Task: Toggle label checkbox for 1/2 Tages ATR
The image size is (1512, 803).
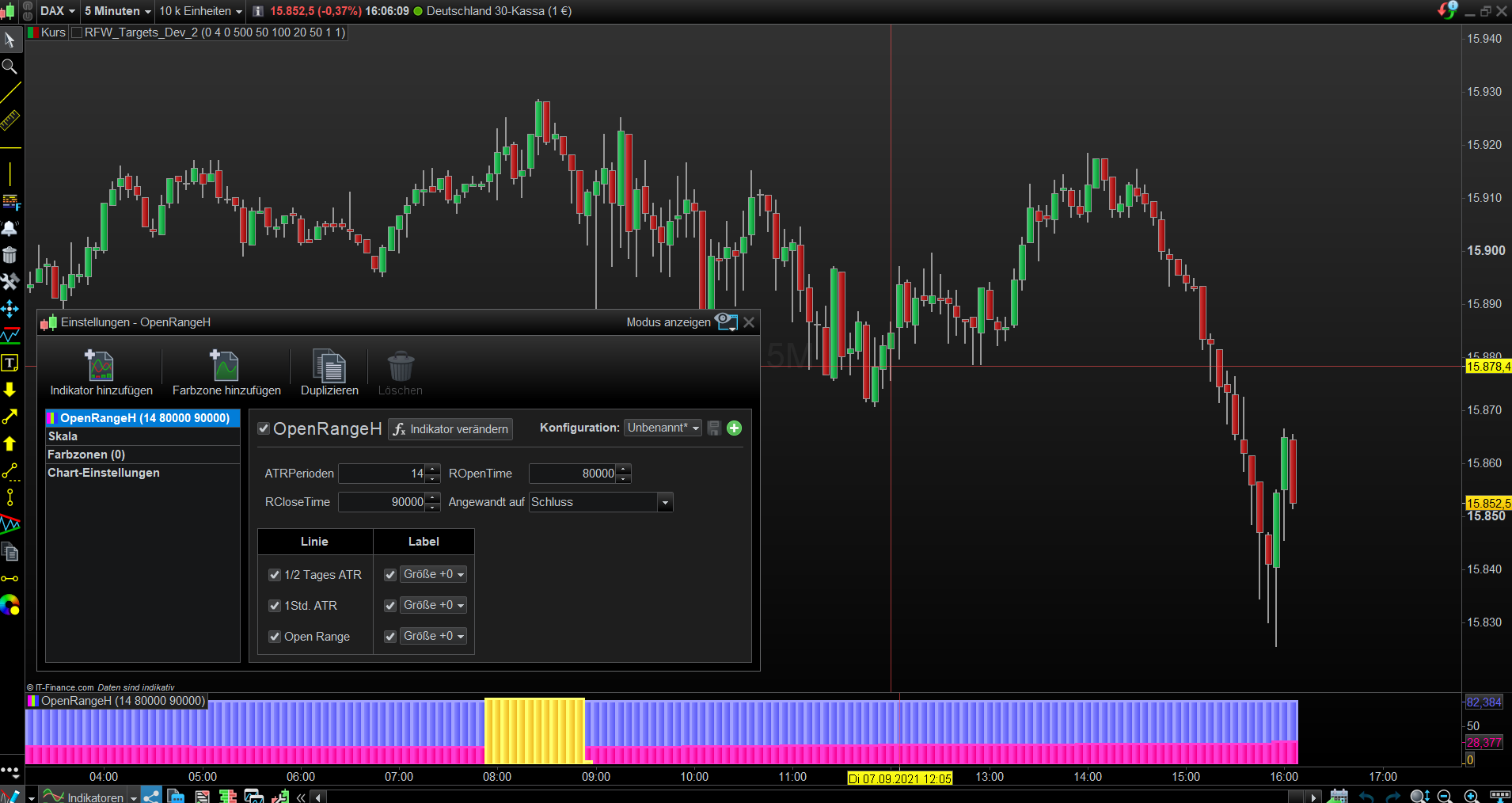Action: (x=390, y=575)
